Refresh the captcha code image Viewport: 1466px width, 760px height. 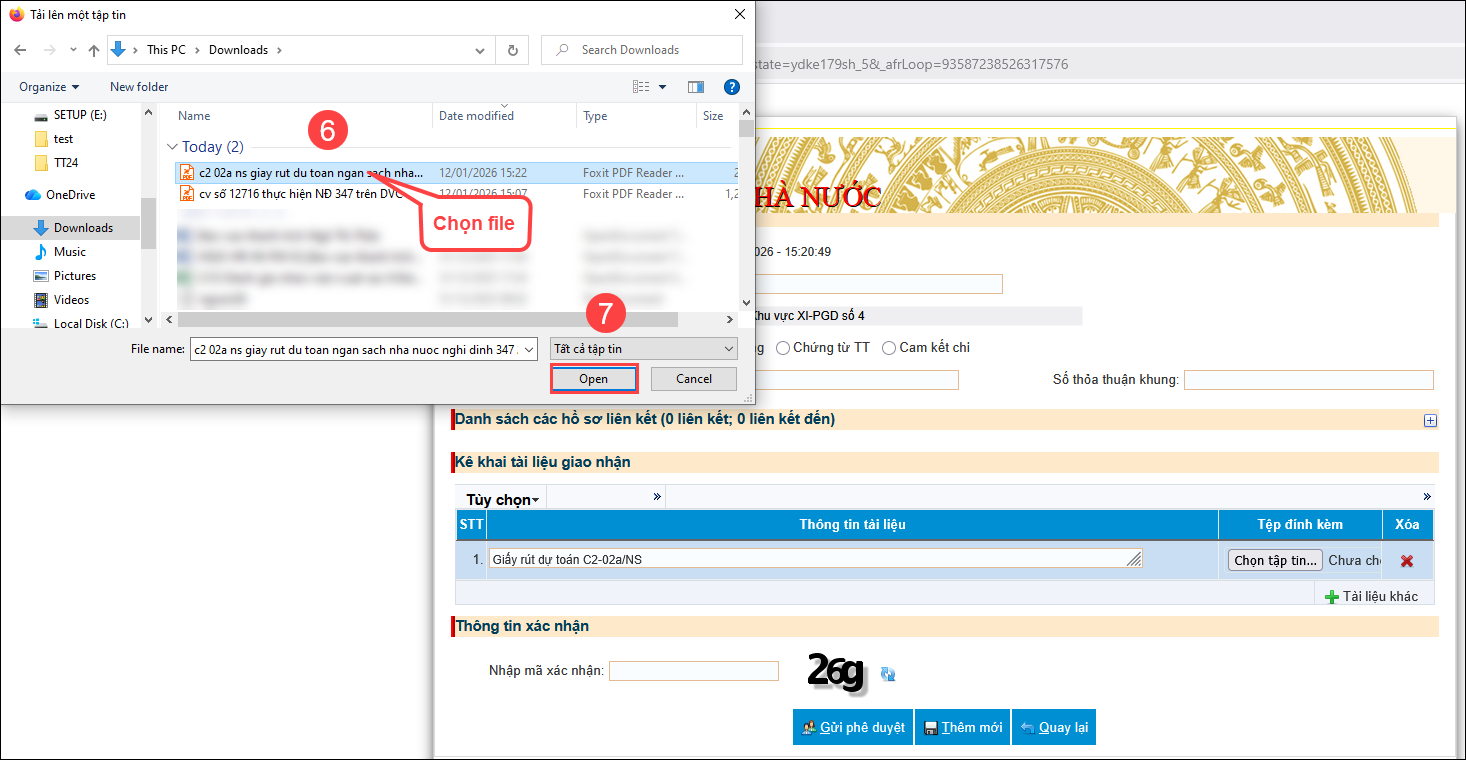click(888, 675)
